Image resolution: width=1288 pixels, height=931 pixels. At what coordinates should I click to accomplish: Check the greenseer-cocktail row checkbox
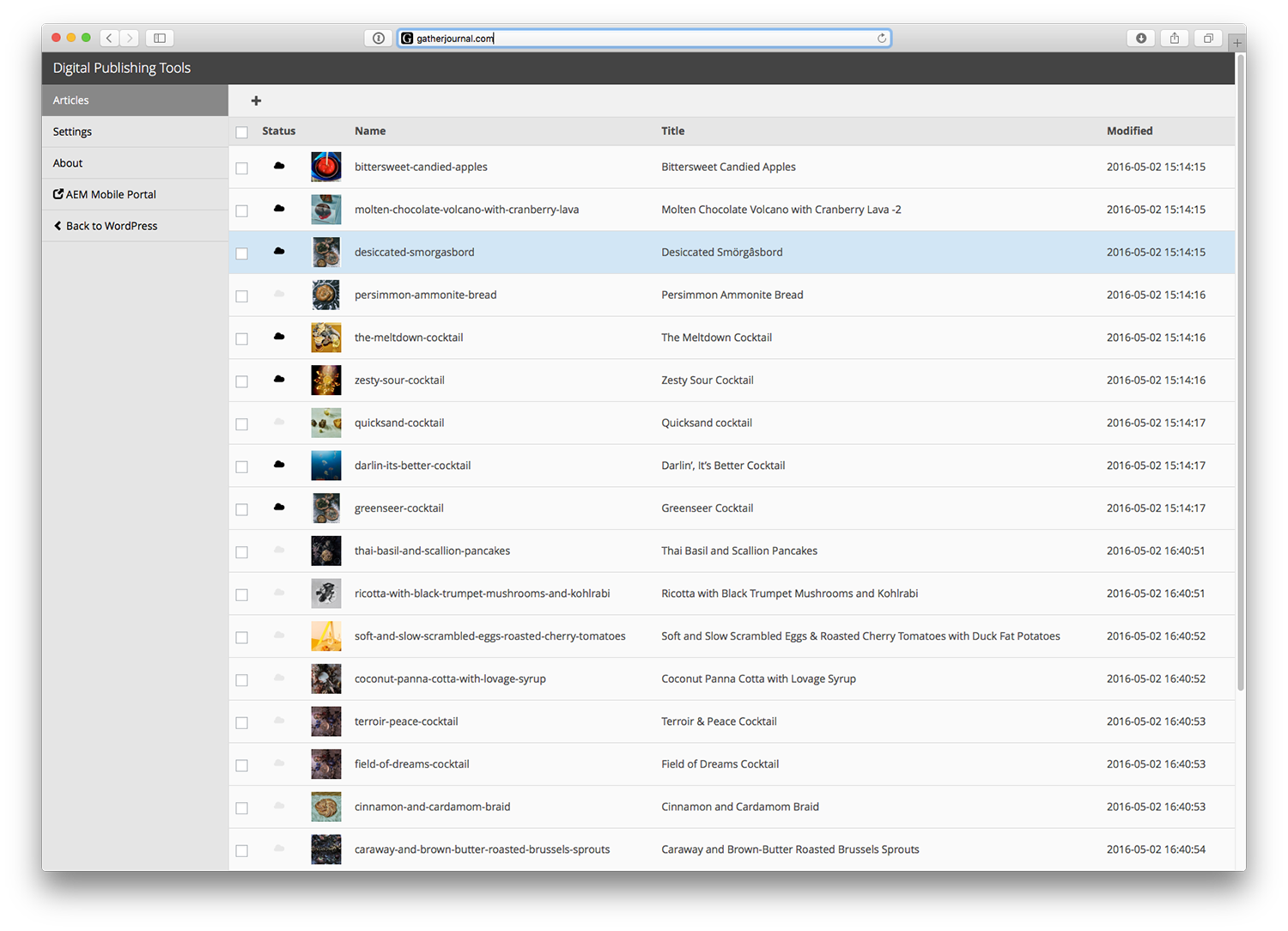[x=242, y=509]
